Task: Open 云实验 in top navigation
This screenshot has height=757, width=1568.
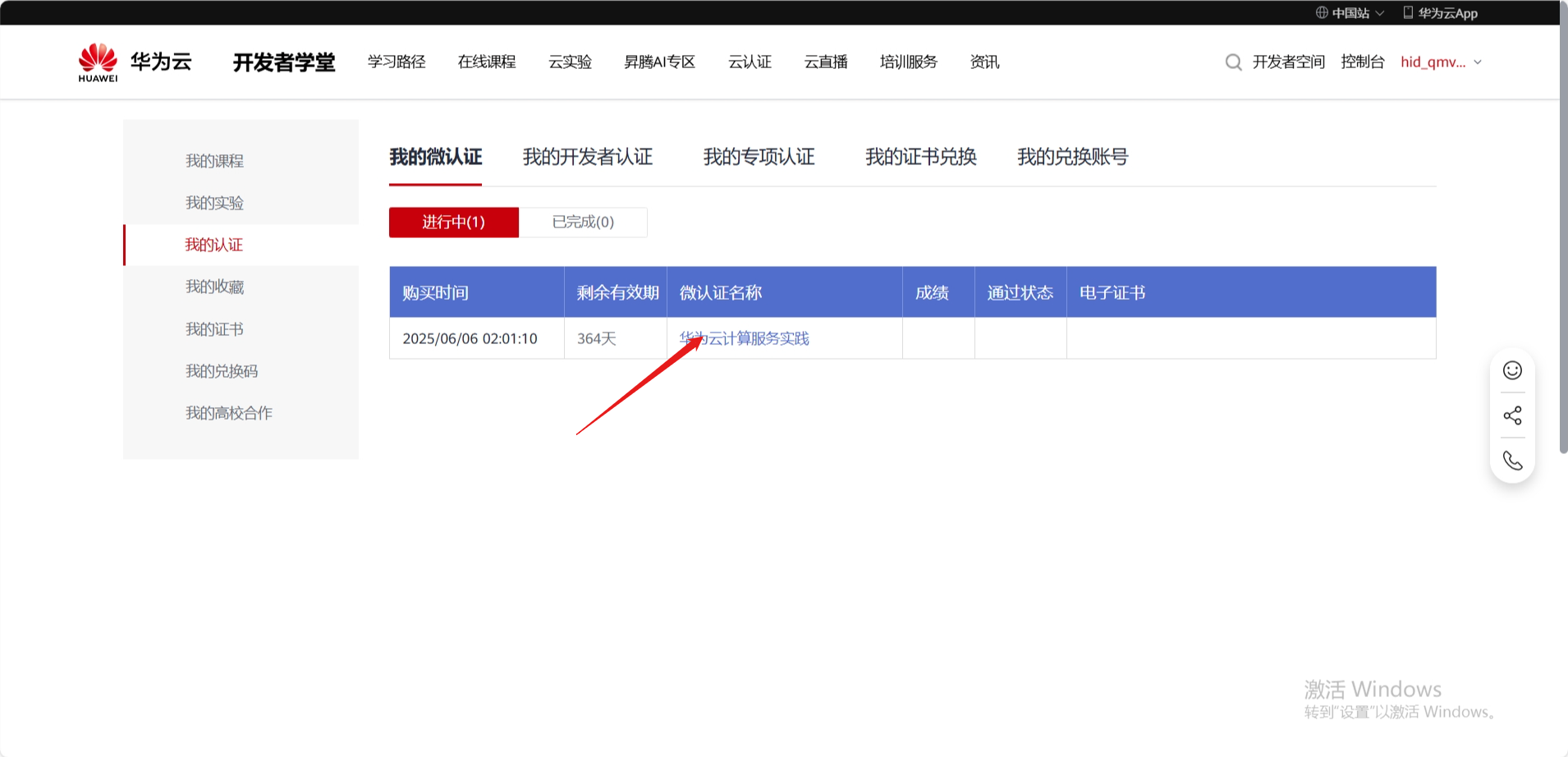Action: tap(570, 62)
